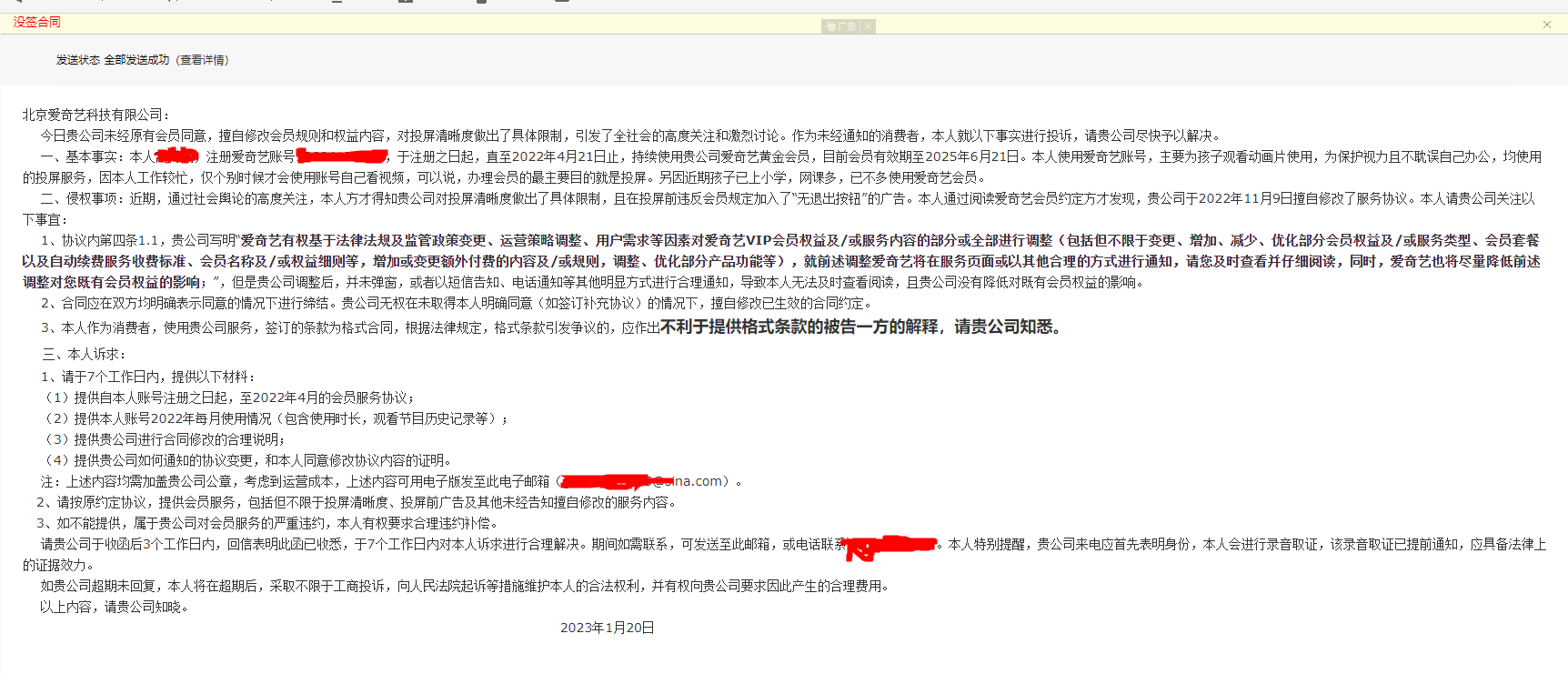The height and width of the screenshot is (674, 1568).
Task: Close the ad using the X beside 广告
Action: (x=868, y=26)
